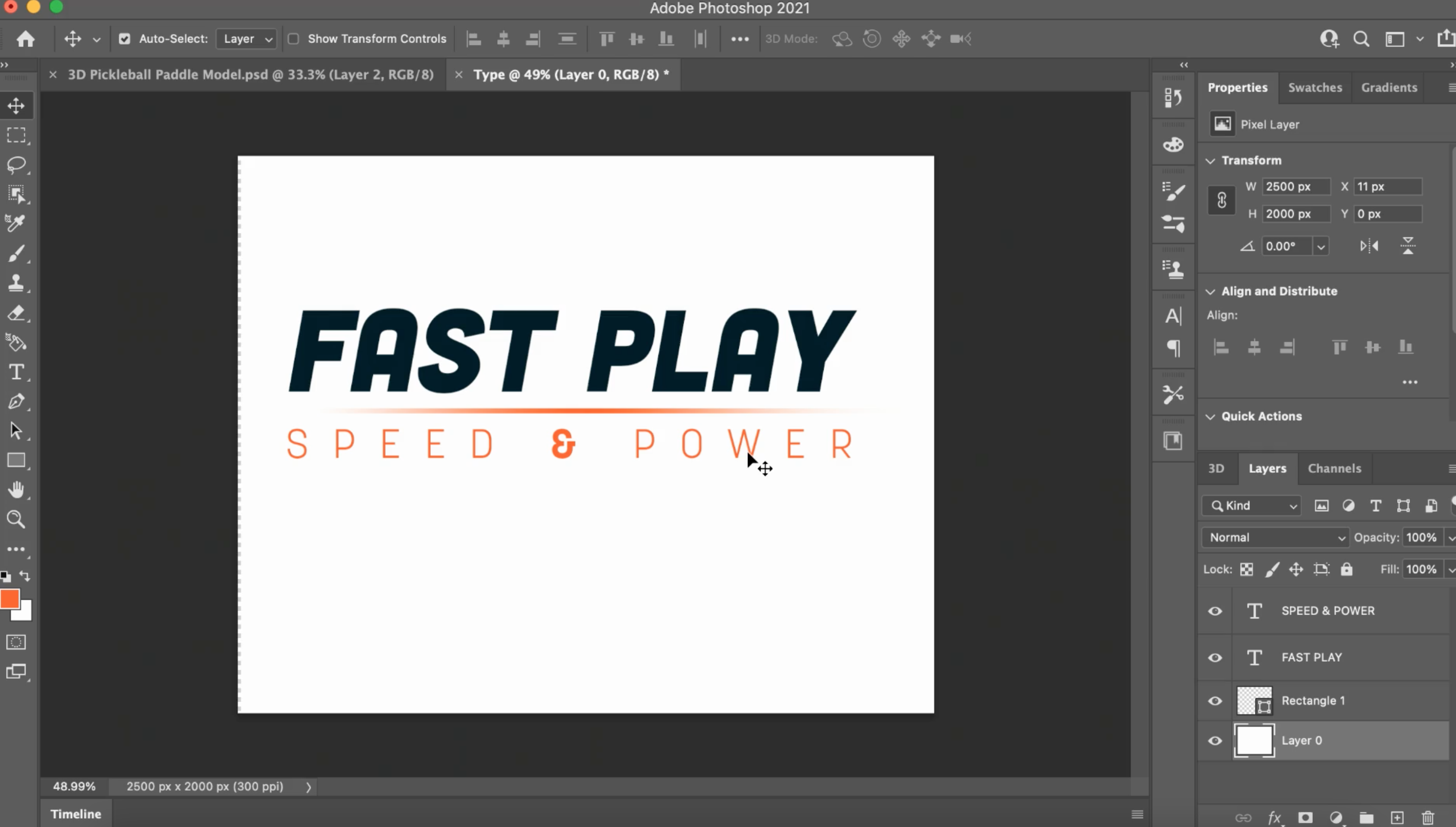Disable the Auto-Select checkbox

point(124,38)
